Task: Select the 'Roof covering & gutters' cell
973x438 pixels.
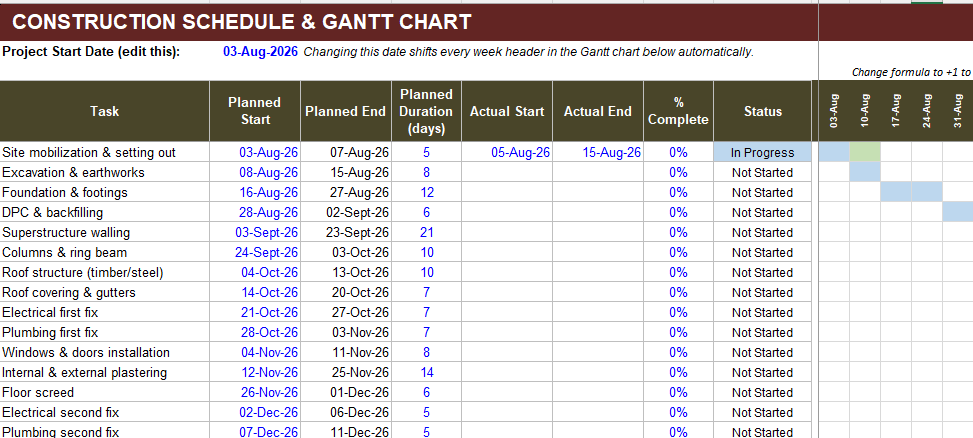Action: pyautogui.click(x=105, y=292)
